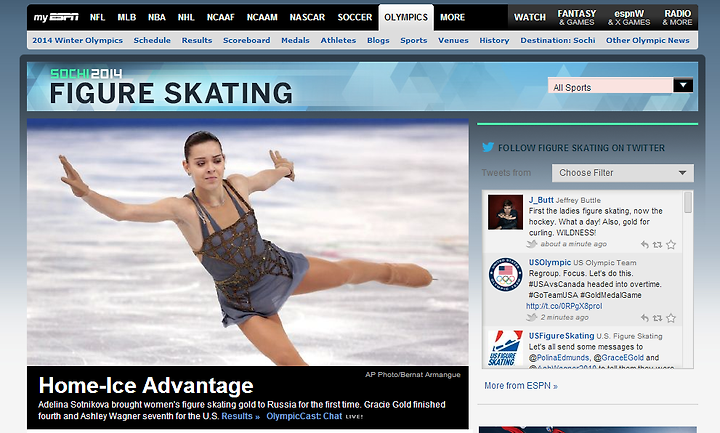Open espnW & X Games menu

click(x=629, y=17)
